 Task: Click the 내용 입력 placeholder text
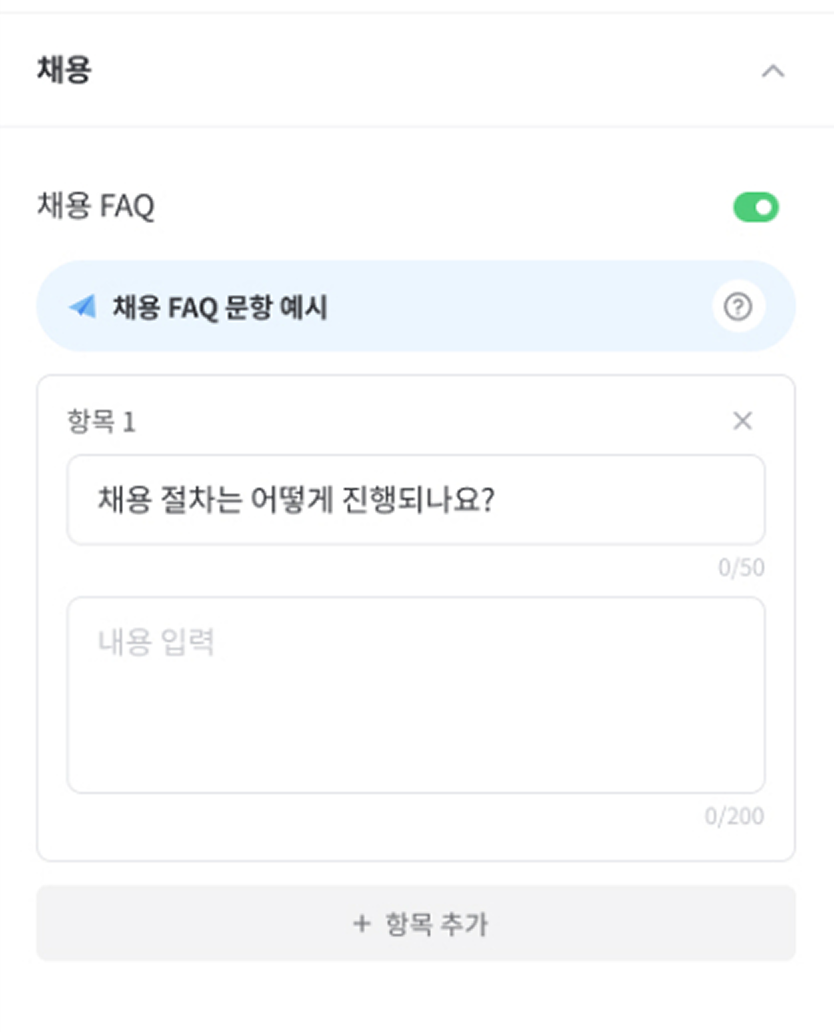[156, 642]
